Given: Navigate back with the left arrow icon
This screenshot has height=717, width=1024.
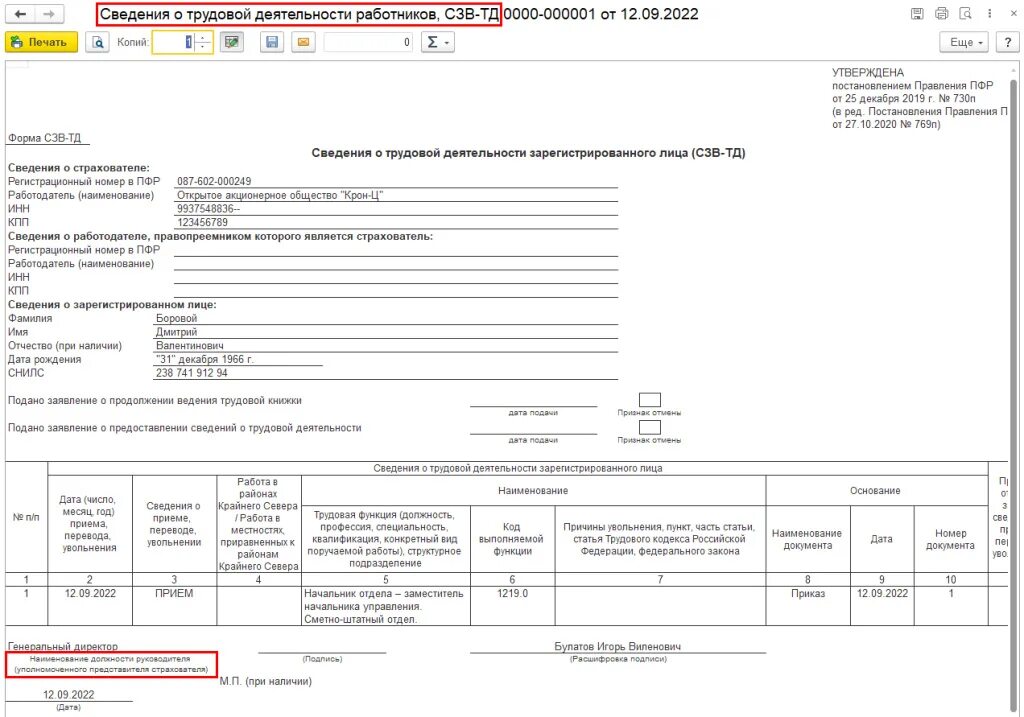Looking at the screenshot, I should click(x=20, y=14).
